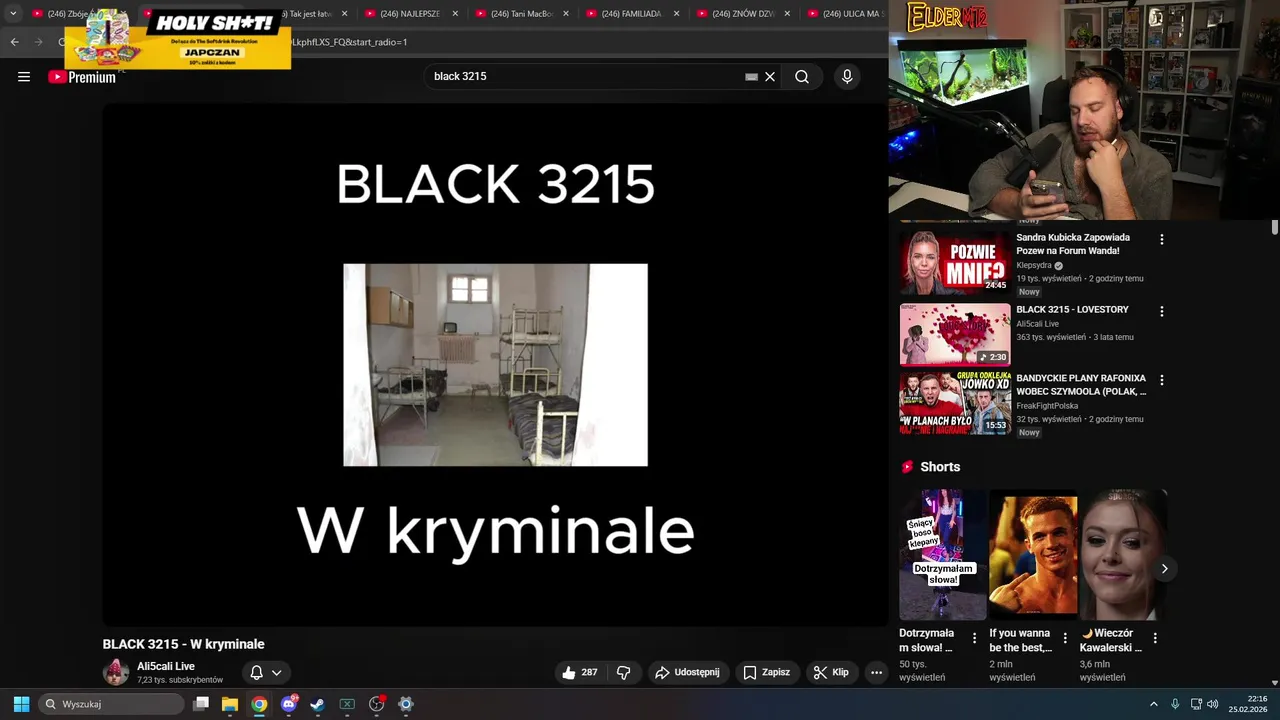This screenshot has height=720, width=1280.
Task: Open Discord from the taskbar
Action: (289, 704)
